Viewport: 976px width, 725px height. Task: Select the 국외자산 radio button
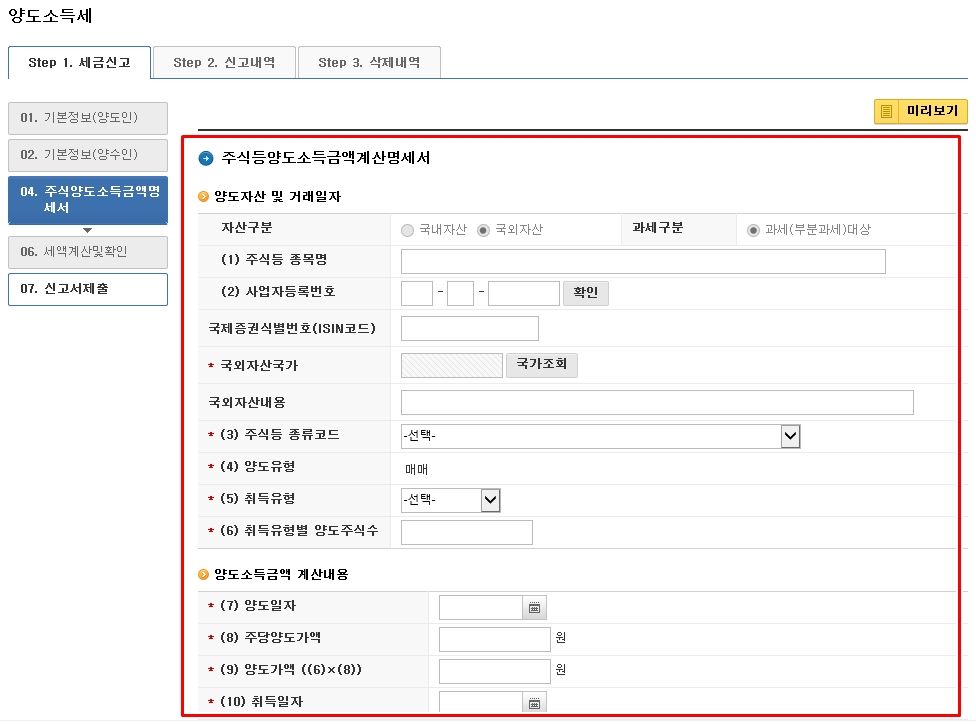point(483,230)
